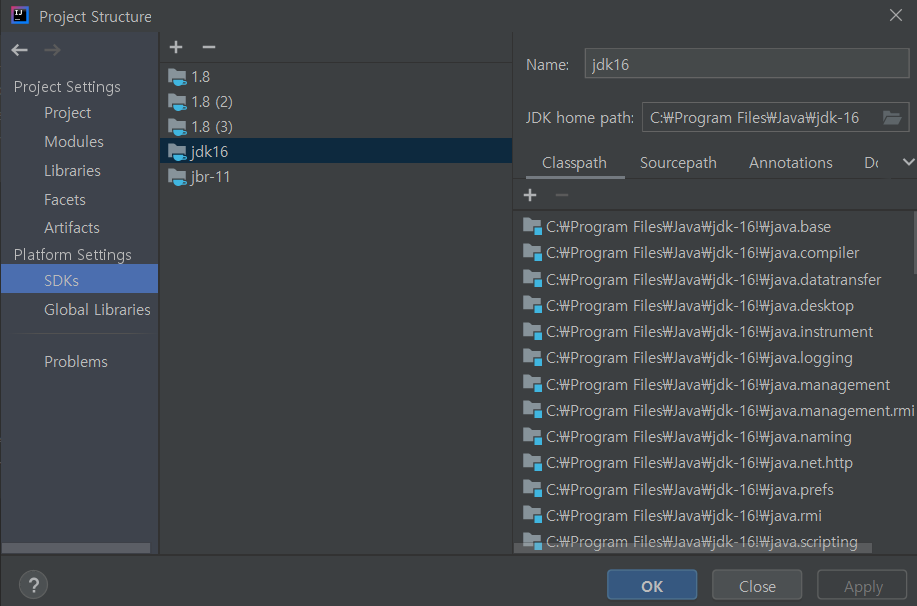The image size is (917, 606).
Task: Select the jbr-11 SDK entry
Action: 336,177
